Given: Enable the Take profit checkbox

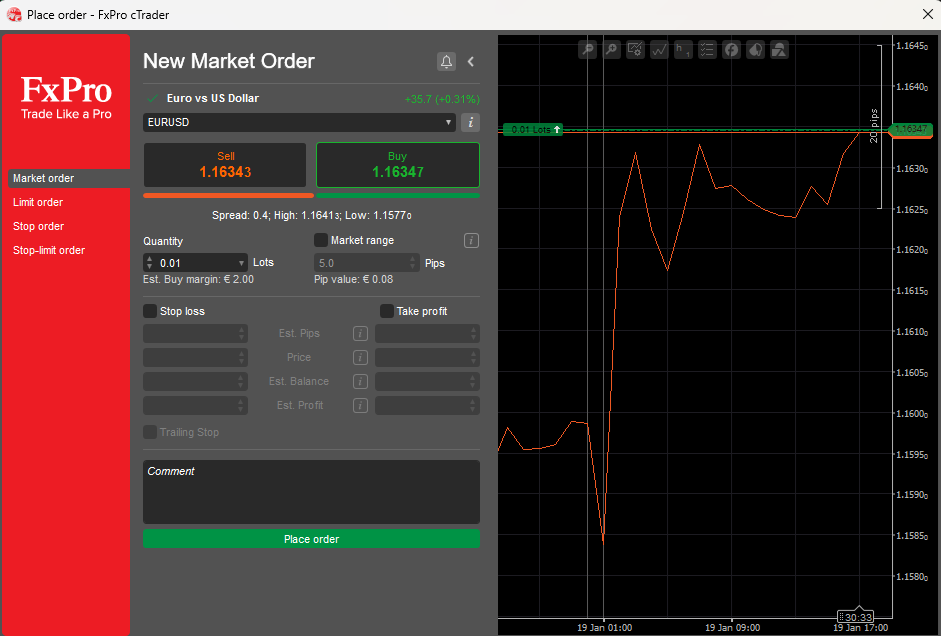Looking at the screenshot, I should pos(386,311).
